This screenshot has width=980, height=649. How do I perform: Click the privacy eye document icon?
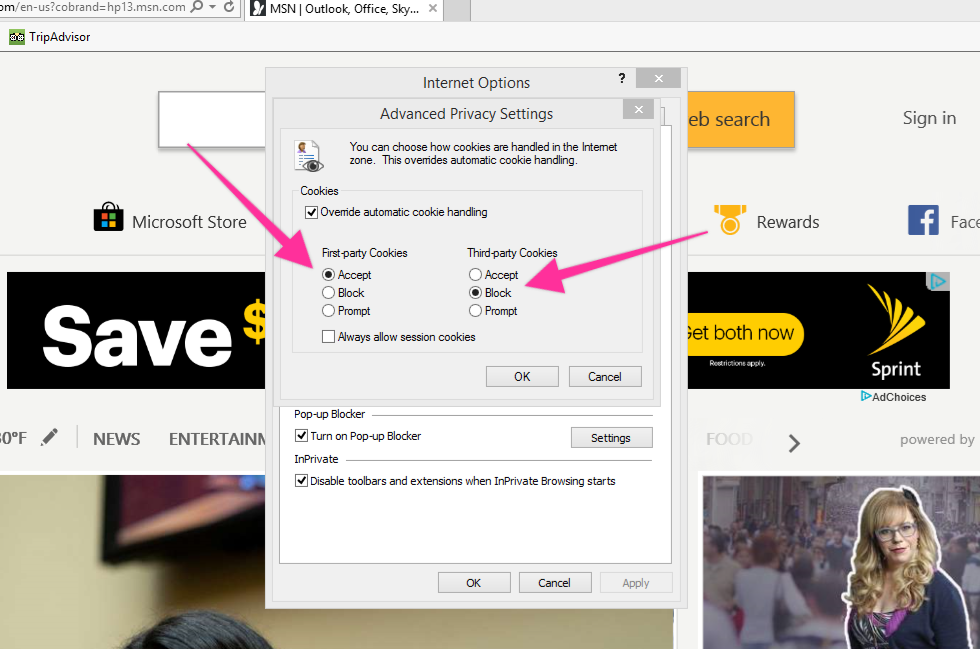pyautogui.click(x=309, y=156)
